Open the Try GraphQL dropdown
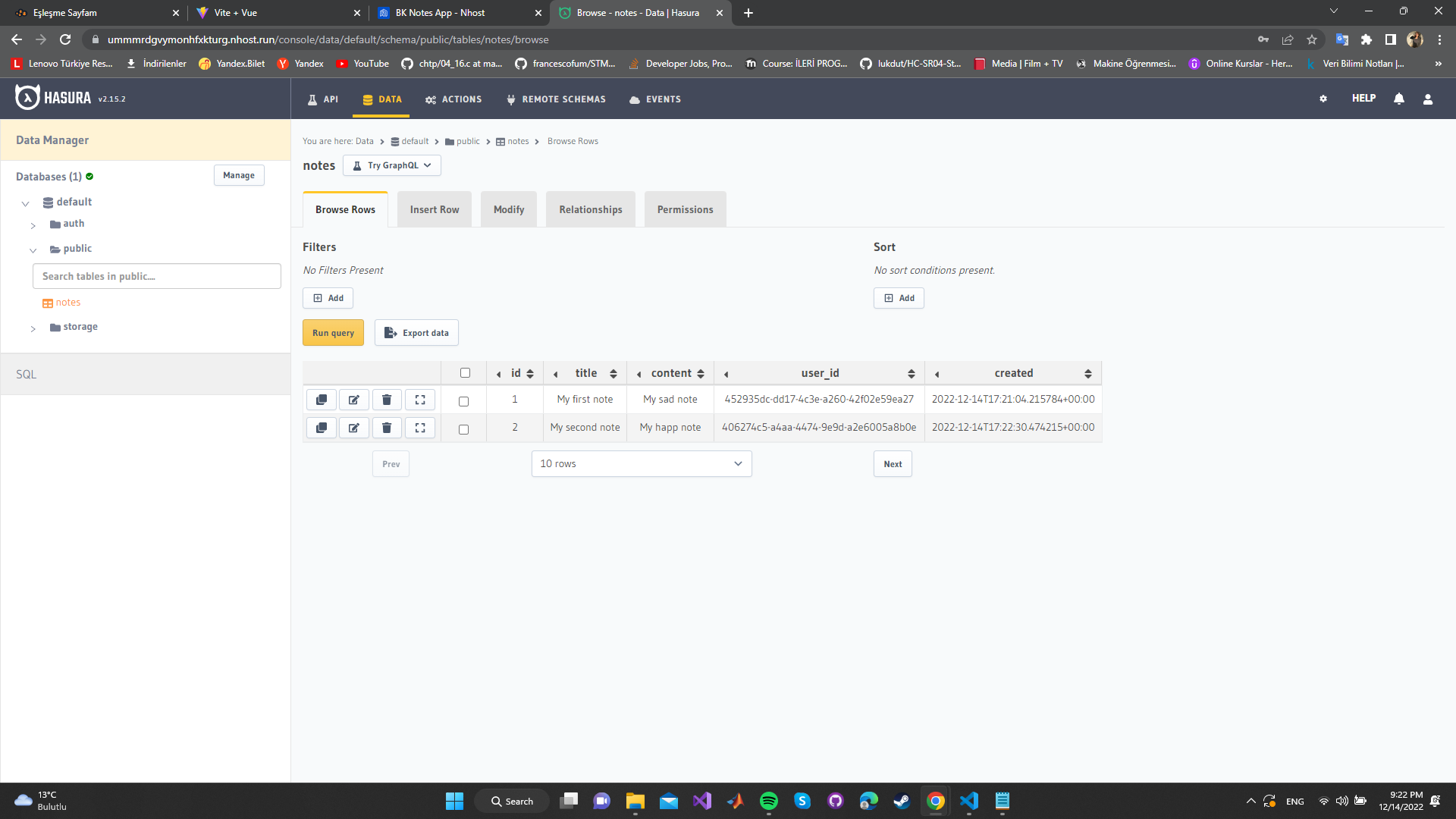This screenshot has height=819, width=1456. tap(391, 165)
